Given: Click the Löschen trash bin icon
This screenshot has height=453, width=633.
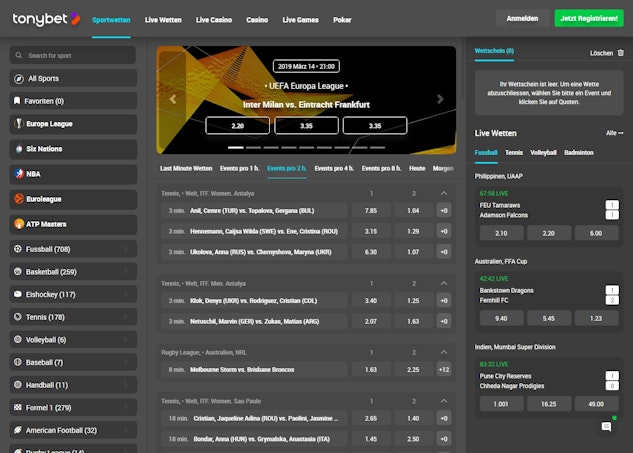Looking at the screenshot, I should (620, 53).
